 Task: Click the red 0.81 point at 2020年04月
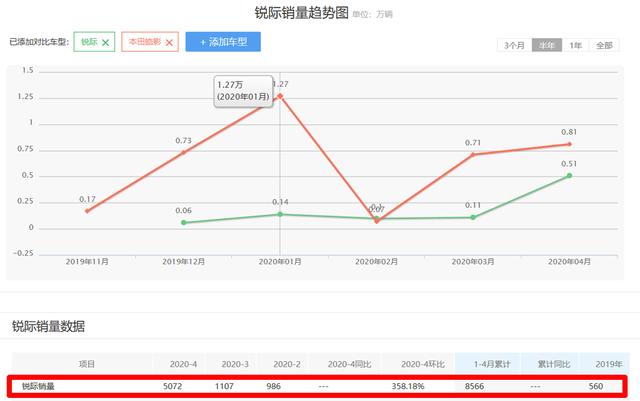click(x=569, y=144)
